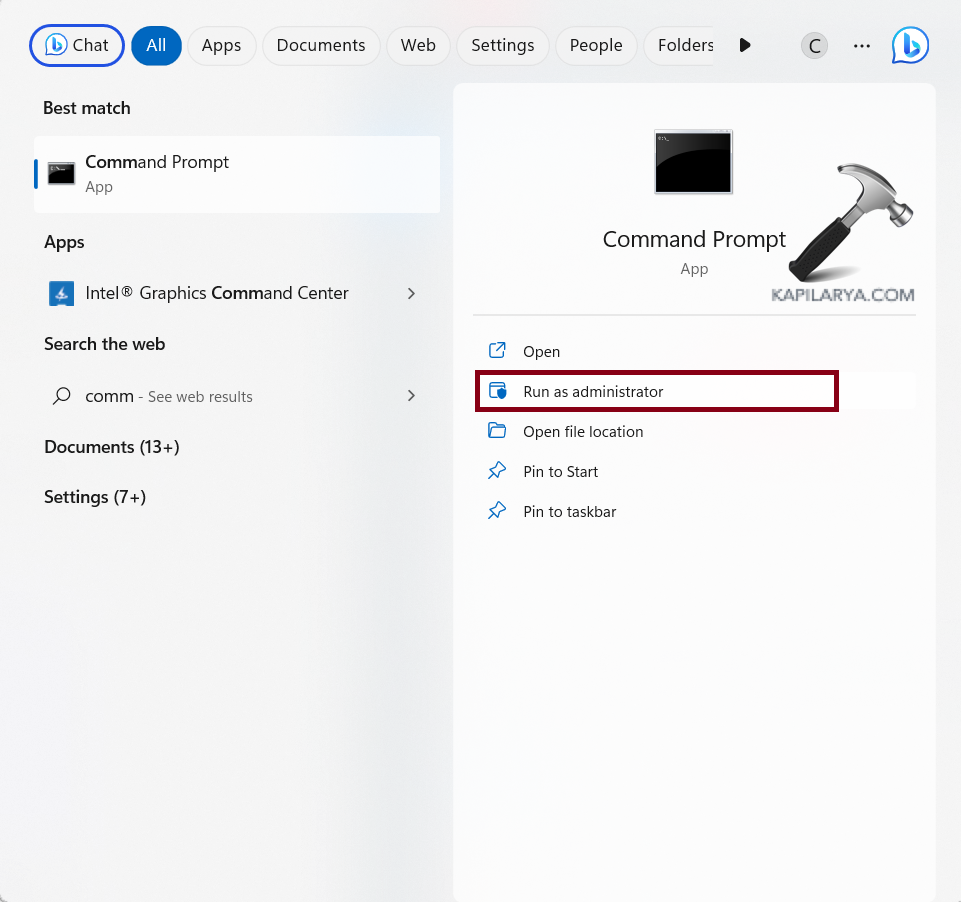Expand Intel Graphics Command Center chevron
This screenshot has height=902, width=961.
[x=411, y=294]
